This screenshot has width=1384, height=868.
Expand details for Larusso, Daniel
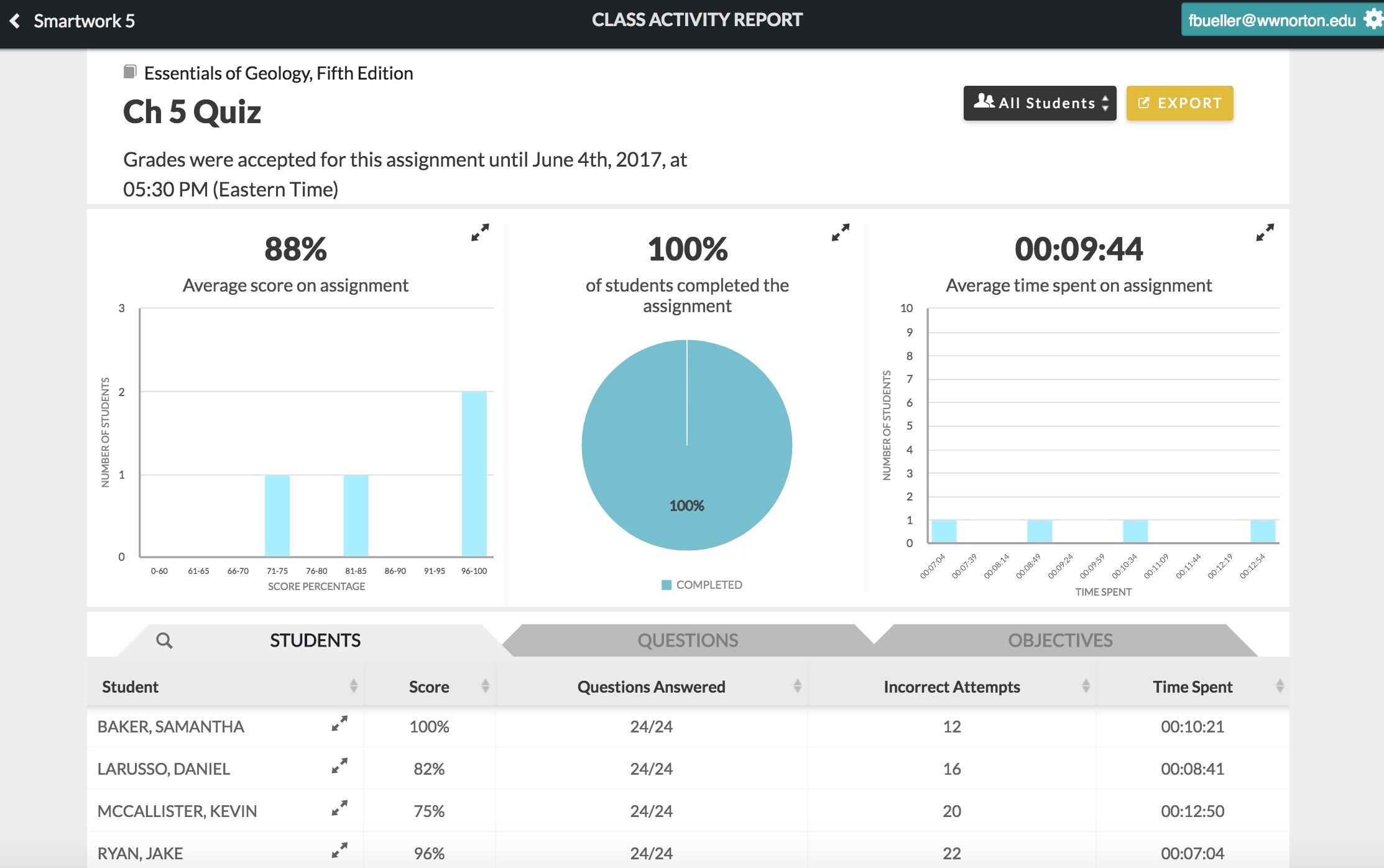click(x=339, y=765)
